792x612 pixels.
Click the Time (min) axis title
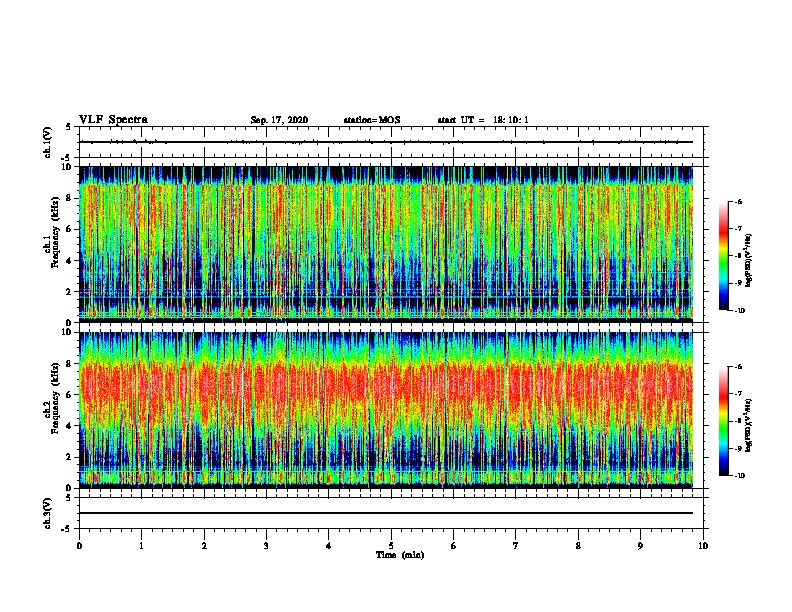pyautogui.click(x=400, y=555)
